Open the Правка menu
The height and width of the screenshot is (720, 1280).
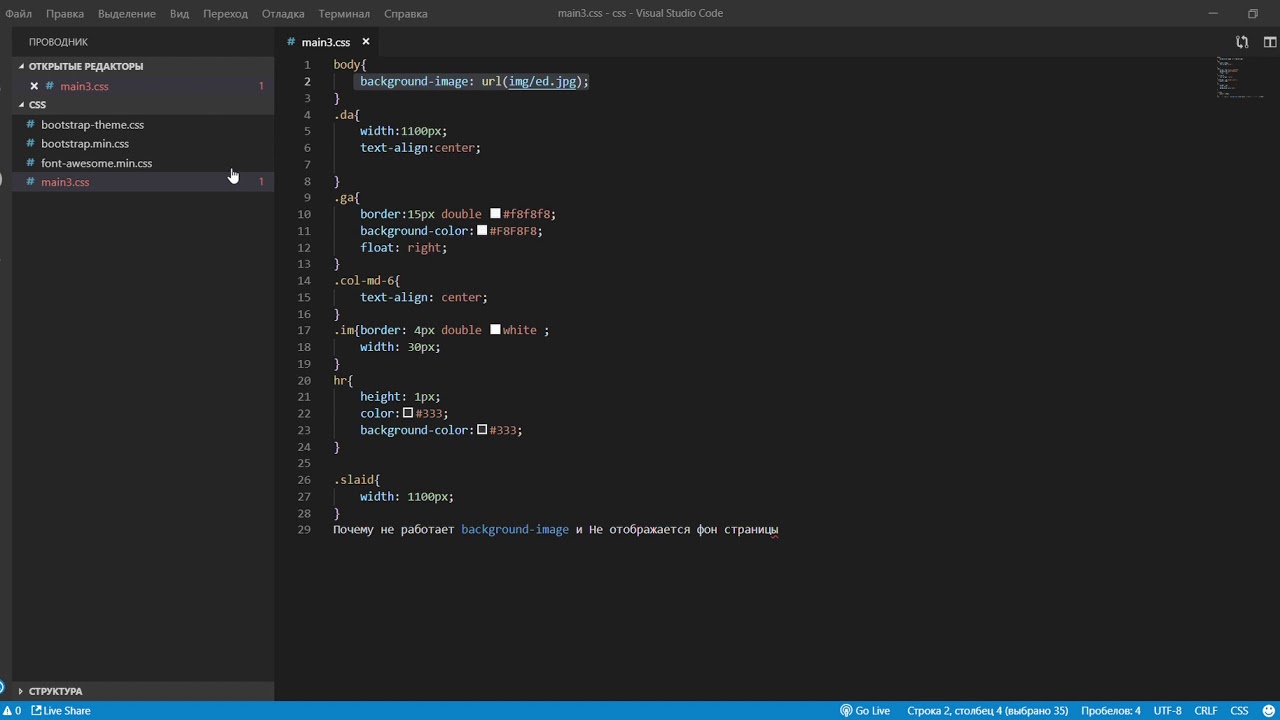[x=65, y=13]
